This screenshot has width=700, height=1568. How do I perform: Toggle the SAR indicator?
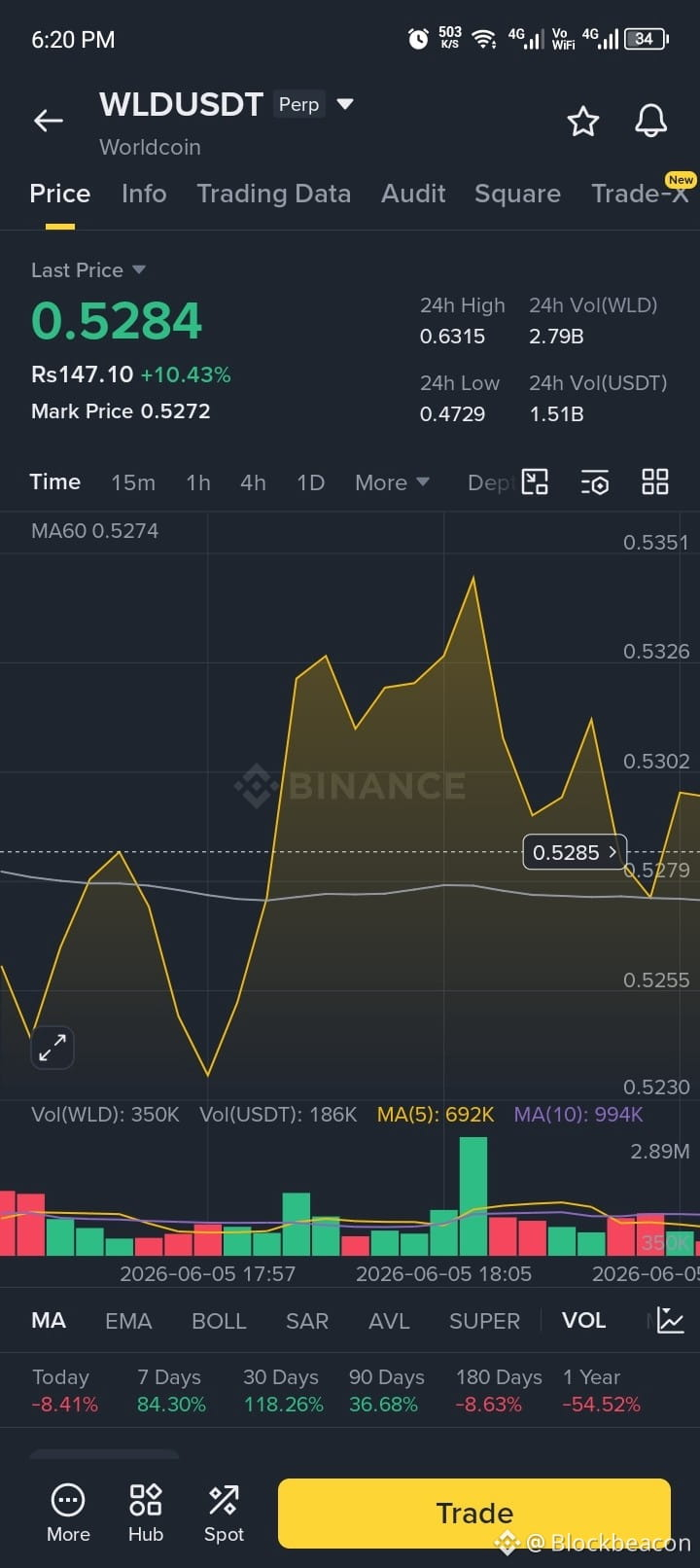[307, 1321]
